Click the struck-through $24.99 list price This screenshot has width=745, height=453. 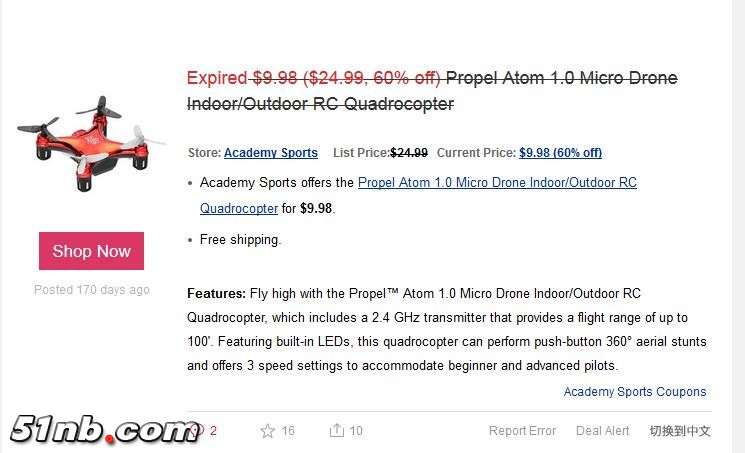pyautogui.click(x=409, y=153)
